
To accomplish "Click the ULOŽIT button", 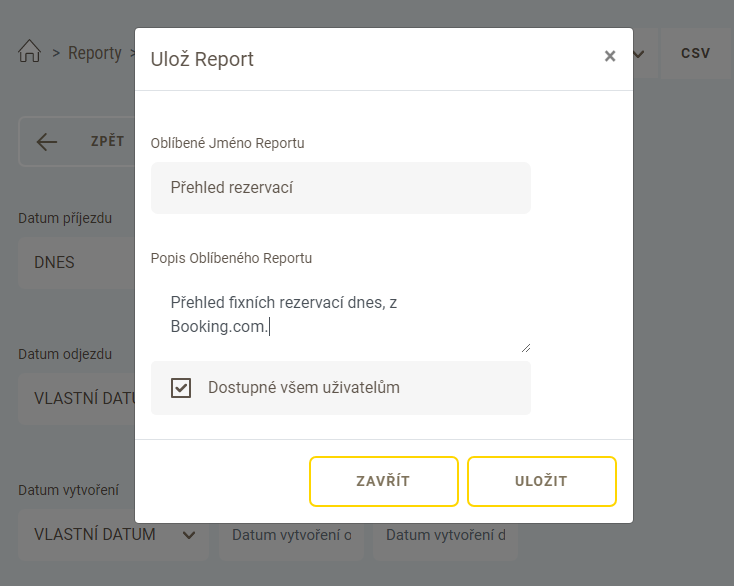I will tap(542, 481).
